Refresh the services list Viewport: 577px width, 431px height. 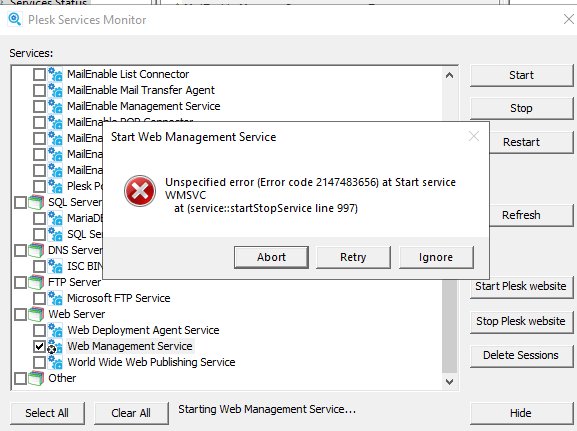click(x=531, y=215)
